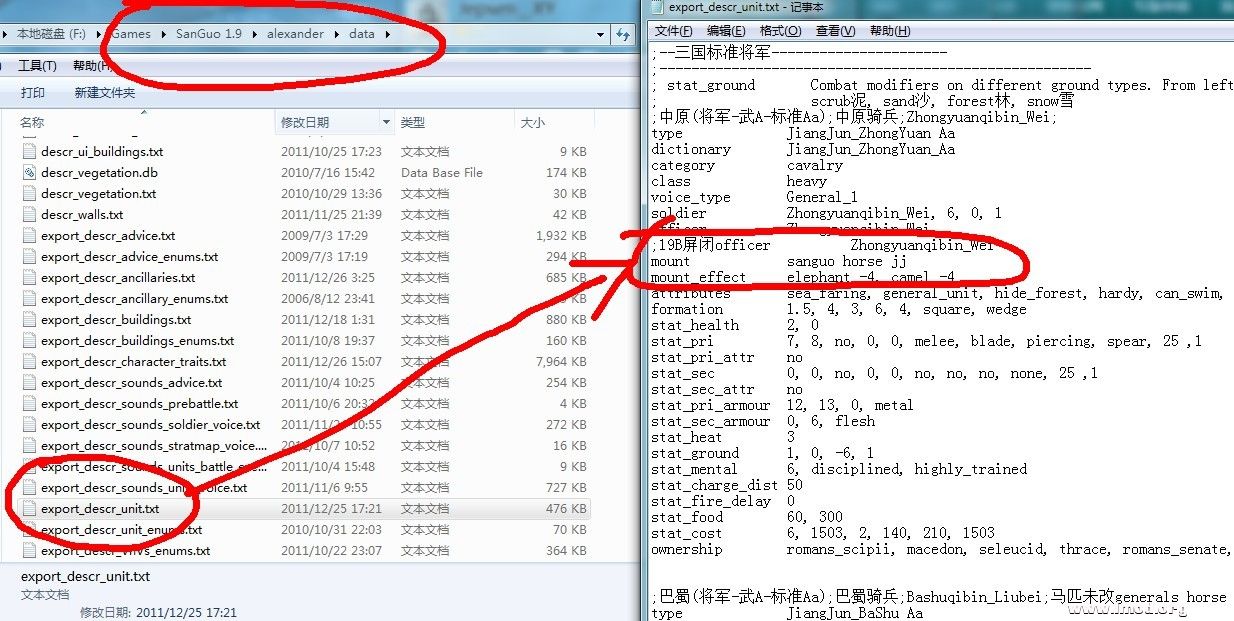Image resolution: width=1234 pixels, height=621 pixels.
Task: Sort files by the 大小 column header
Action: coord(532,122)
